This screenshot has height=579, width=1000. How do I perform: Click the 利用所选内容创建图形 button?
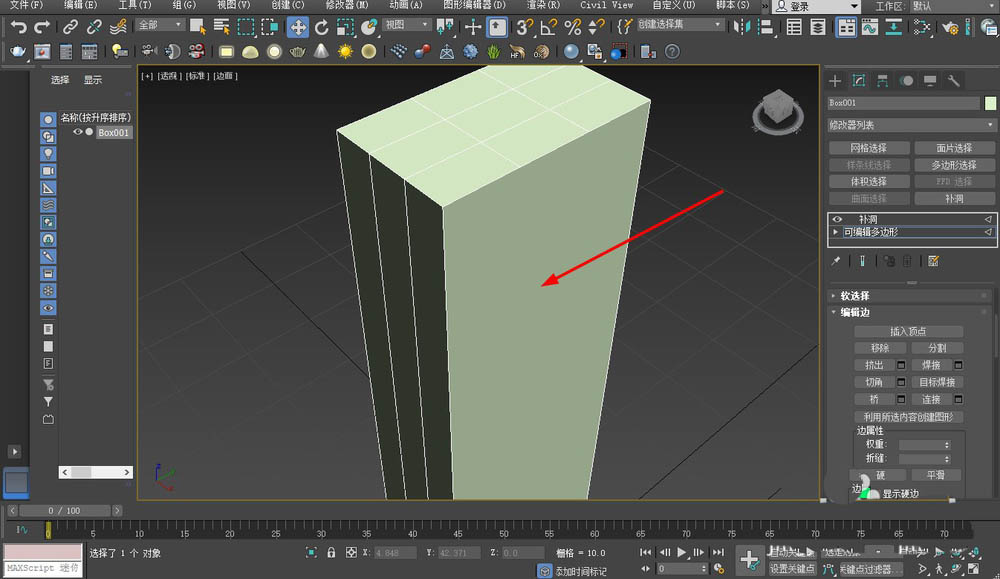908,417
